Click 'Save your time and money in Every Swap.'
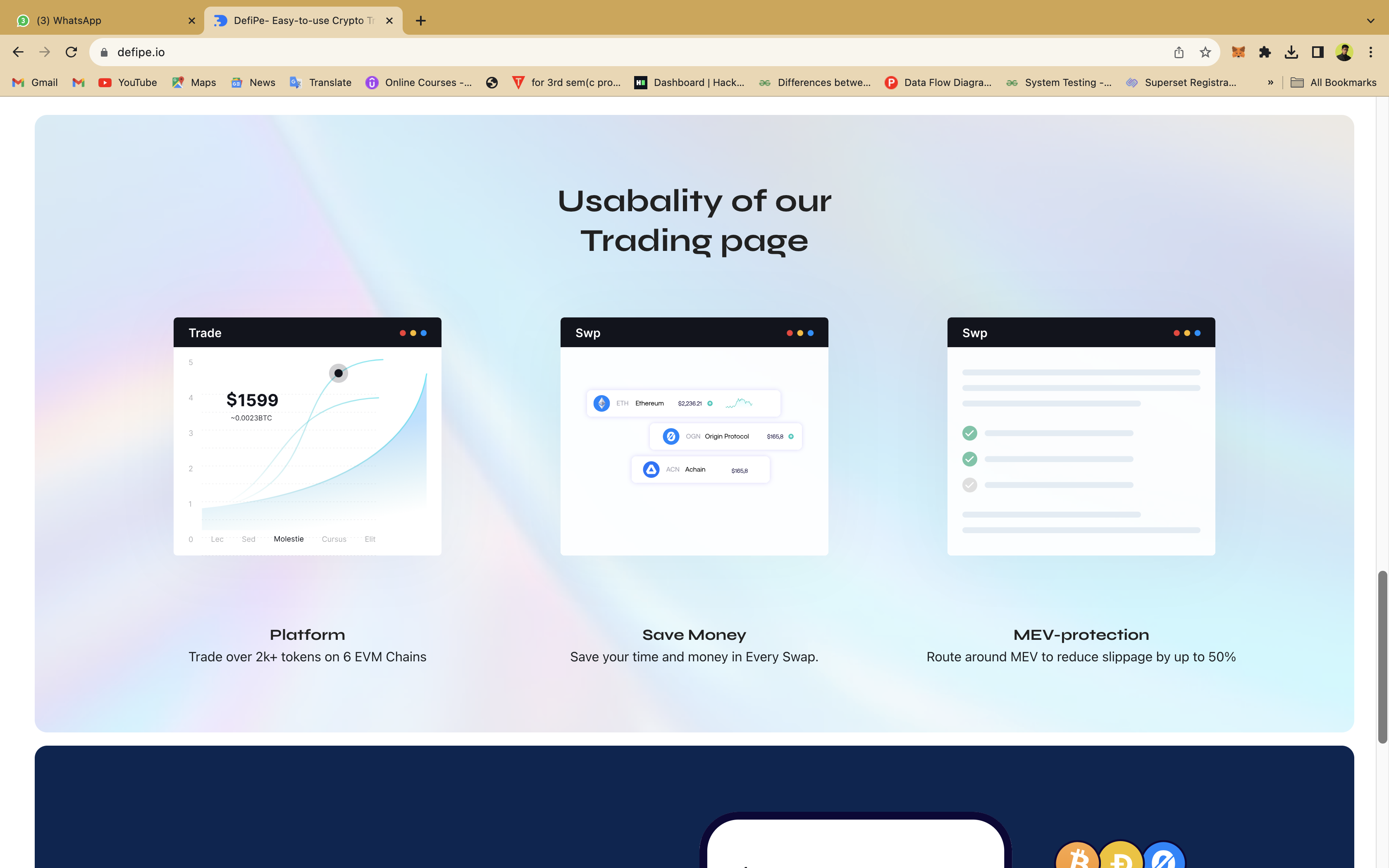Image resolution: width=1389 pixels, height=868 pixels. 694,657
